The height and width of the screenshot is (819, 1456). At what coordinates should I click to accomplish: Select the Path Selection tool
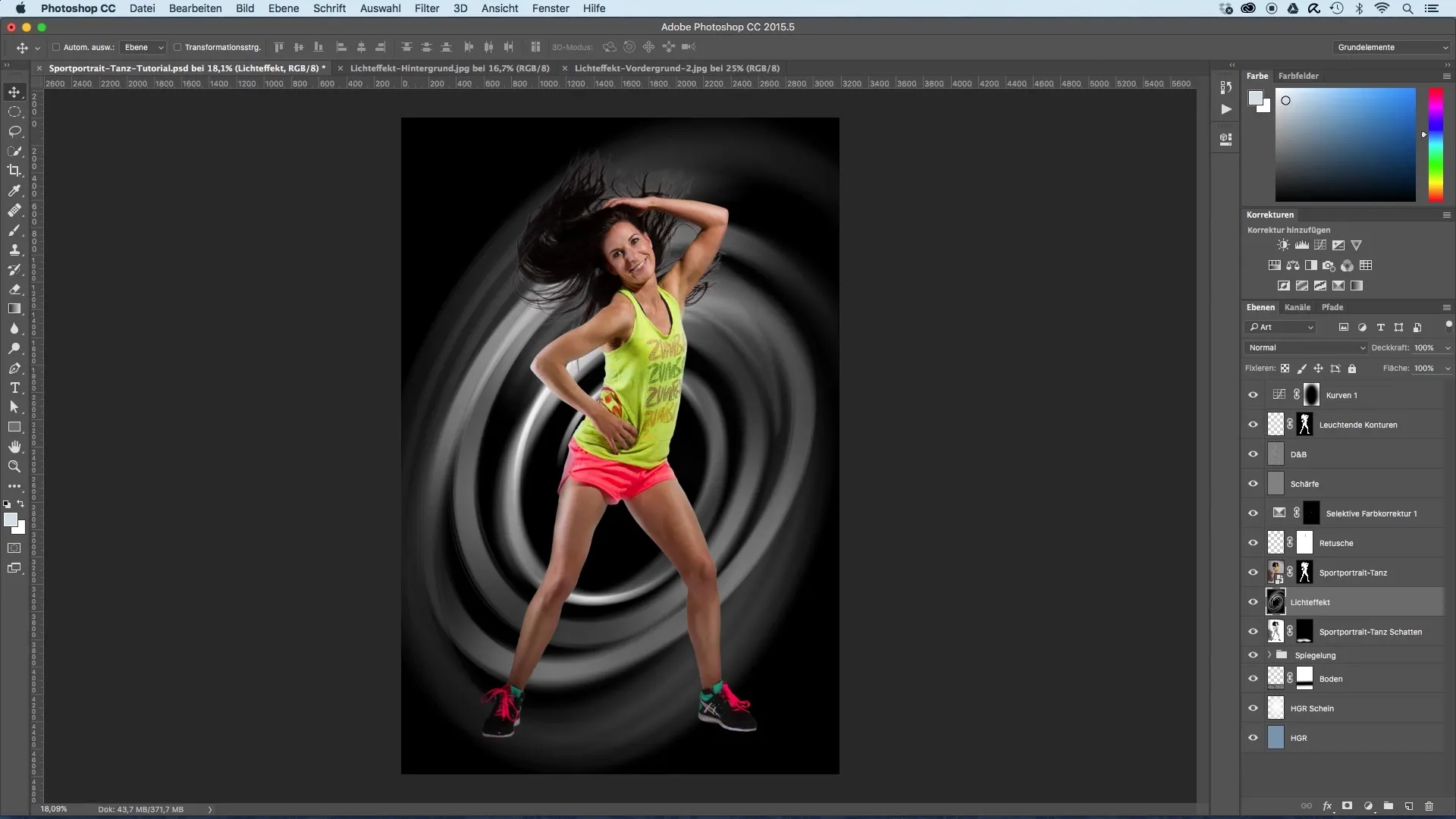coord(14,407)
